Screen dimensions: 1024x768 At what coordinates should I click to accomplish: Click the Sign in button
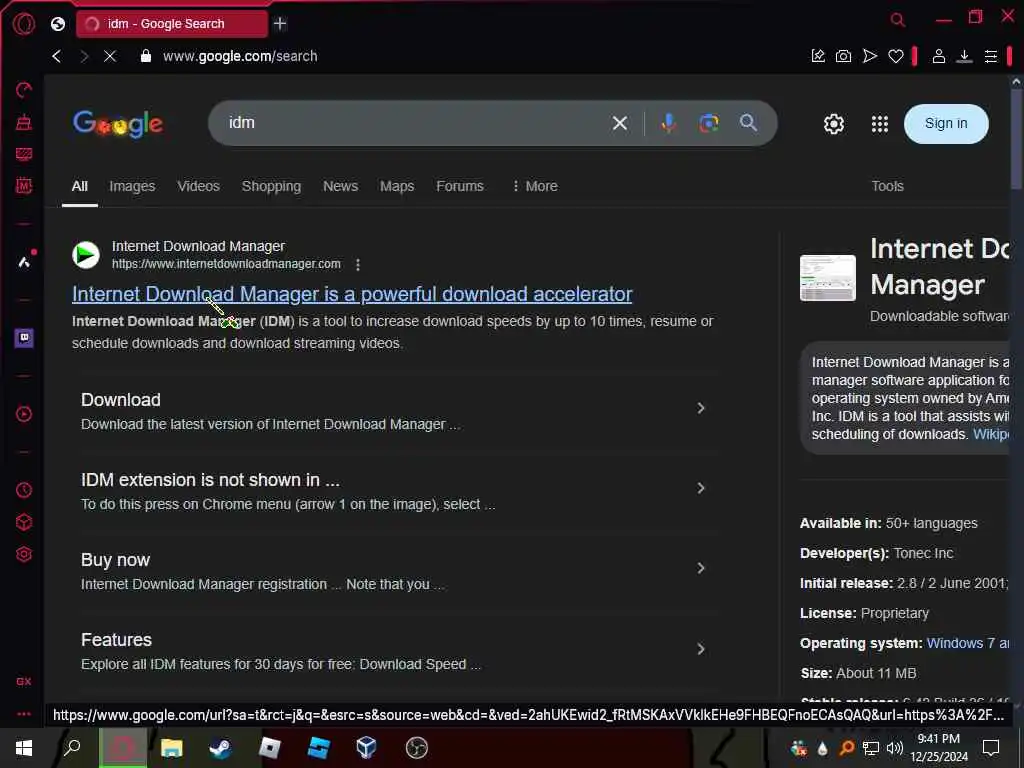click(x=946, y=123)
